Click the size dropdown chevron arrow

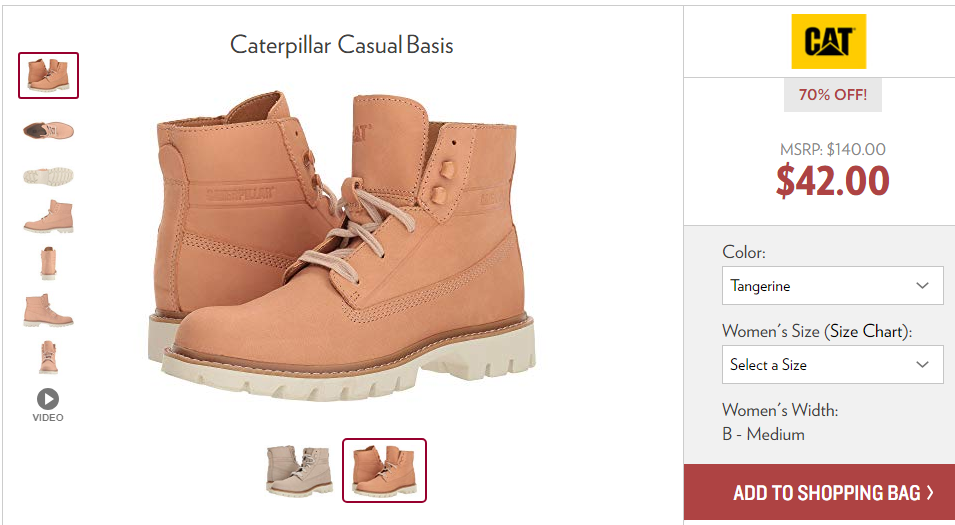click(x=922, y=364)
